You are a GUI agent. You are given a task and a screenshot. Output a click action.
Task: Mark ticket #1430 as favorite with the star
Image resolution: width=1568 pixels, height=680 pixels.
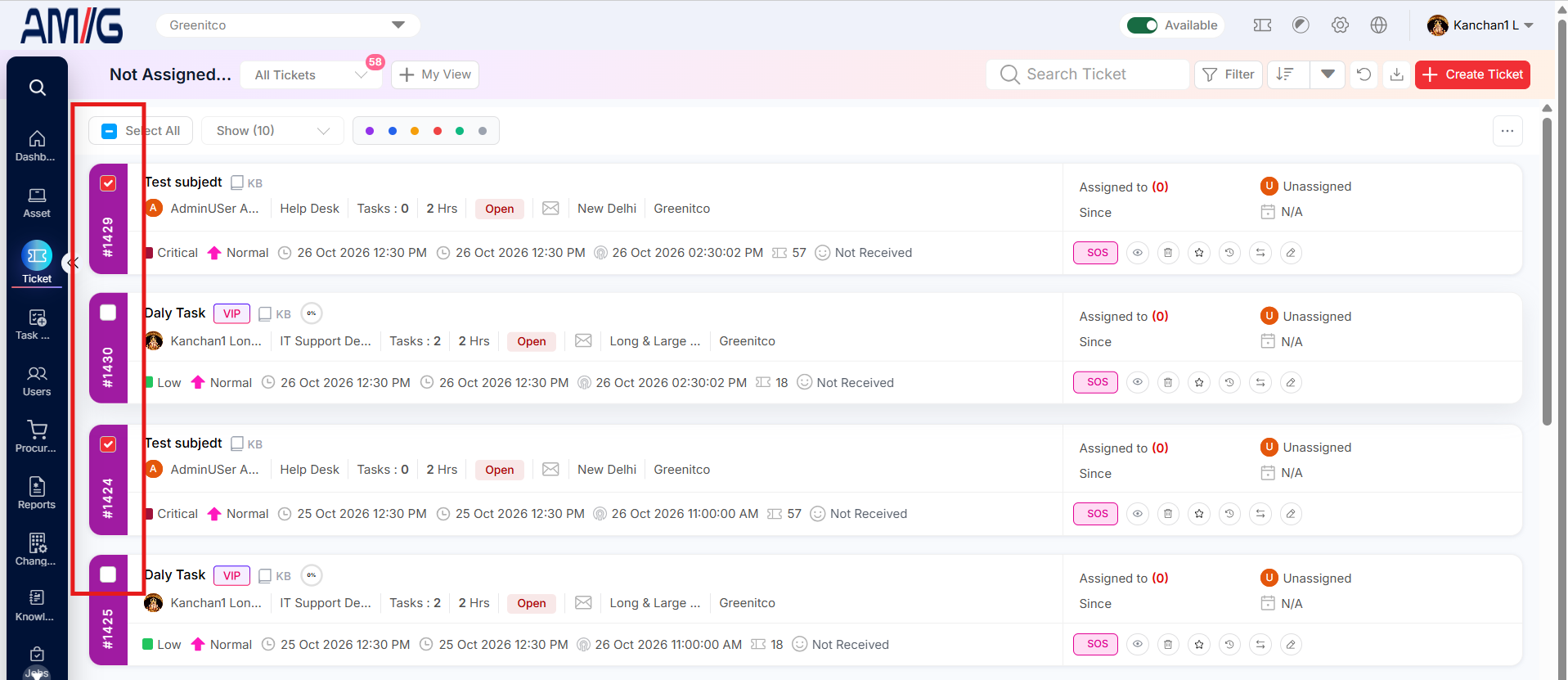(x=1199, y=382)
